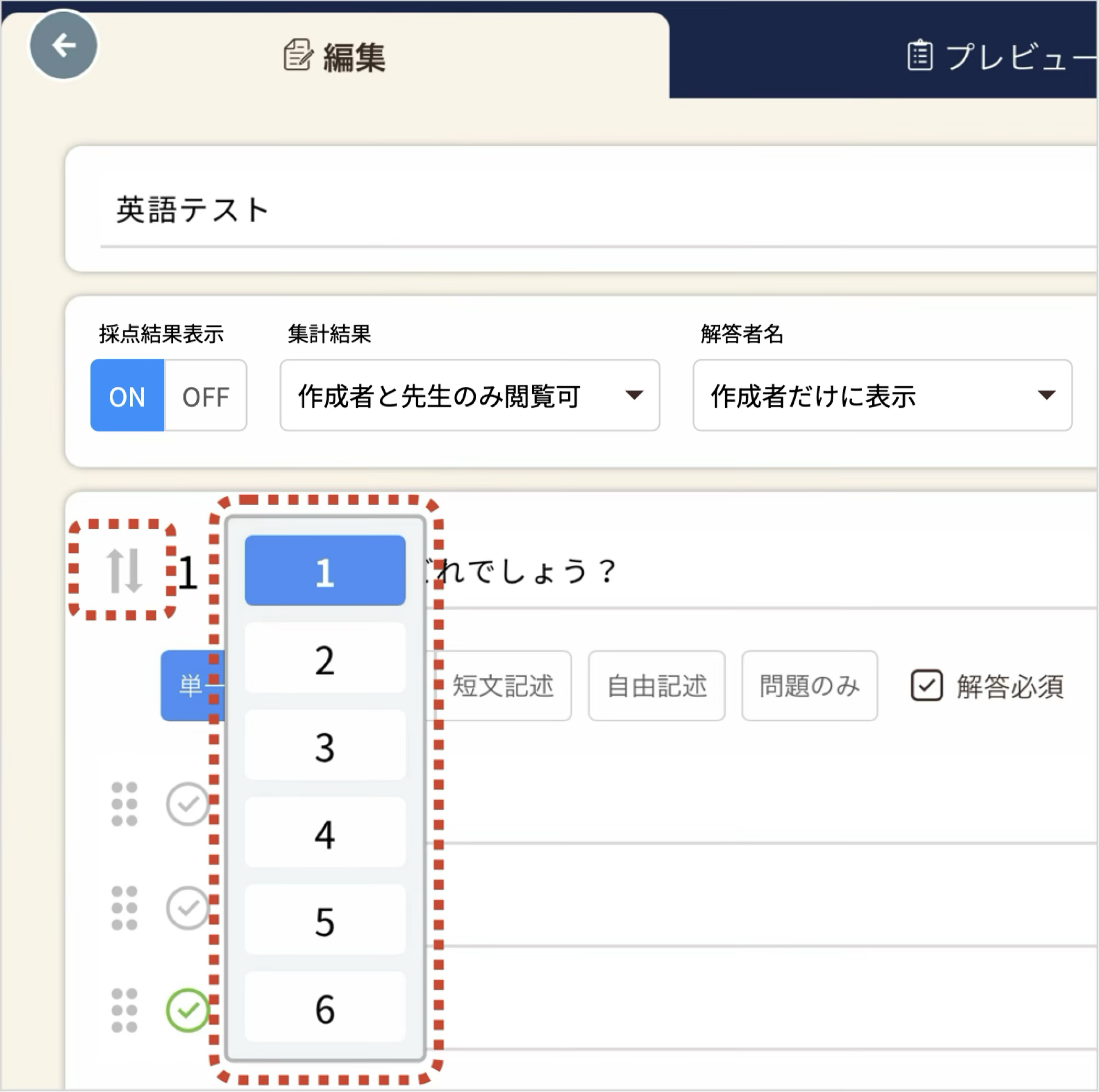
Task: Select the 自由記述 question type
Action: [657, 686]
